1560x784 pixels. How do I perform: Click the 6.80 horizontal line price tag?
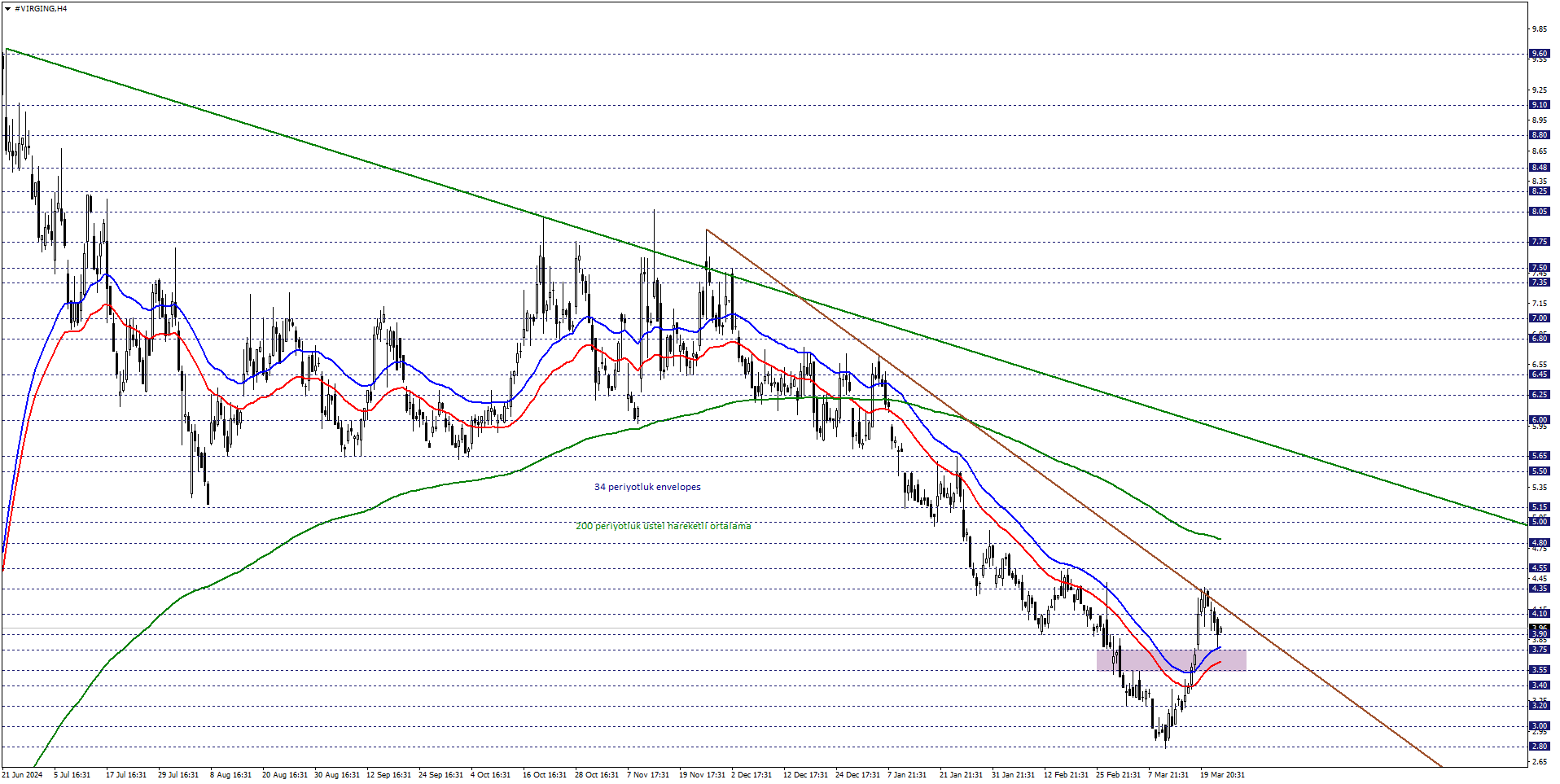coord(1540,339)
